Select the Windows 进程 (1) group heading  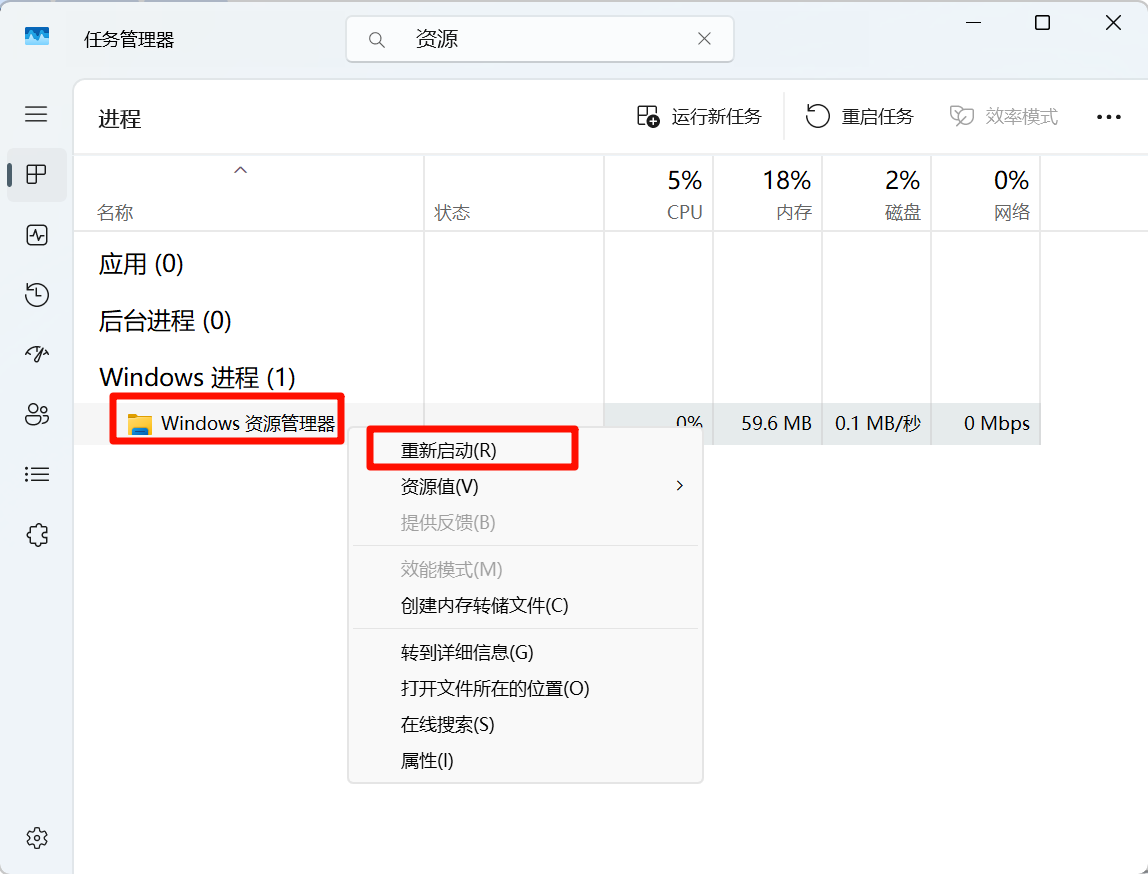coord(197,378)
